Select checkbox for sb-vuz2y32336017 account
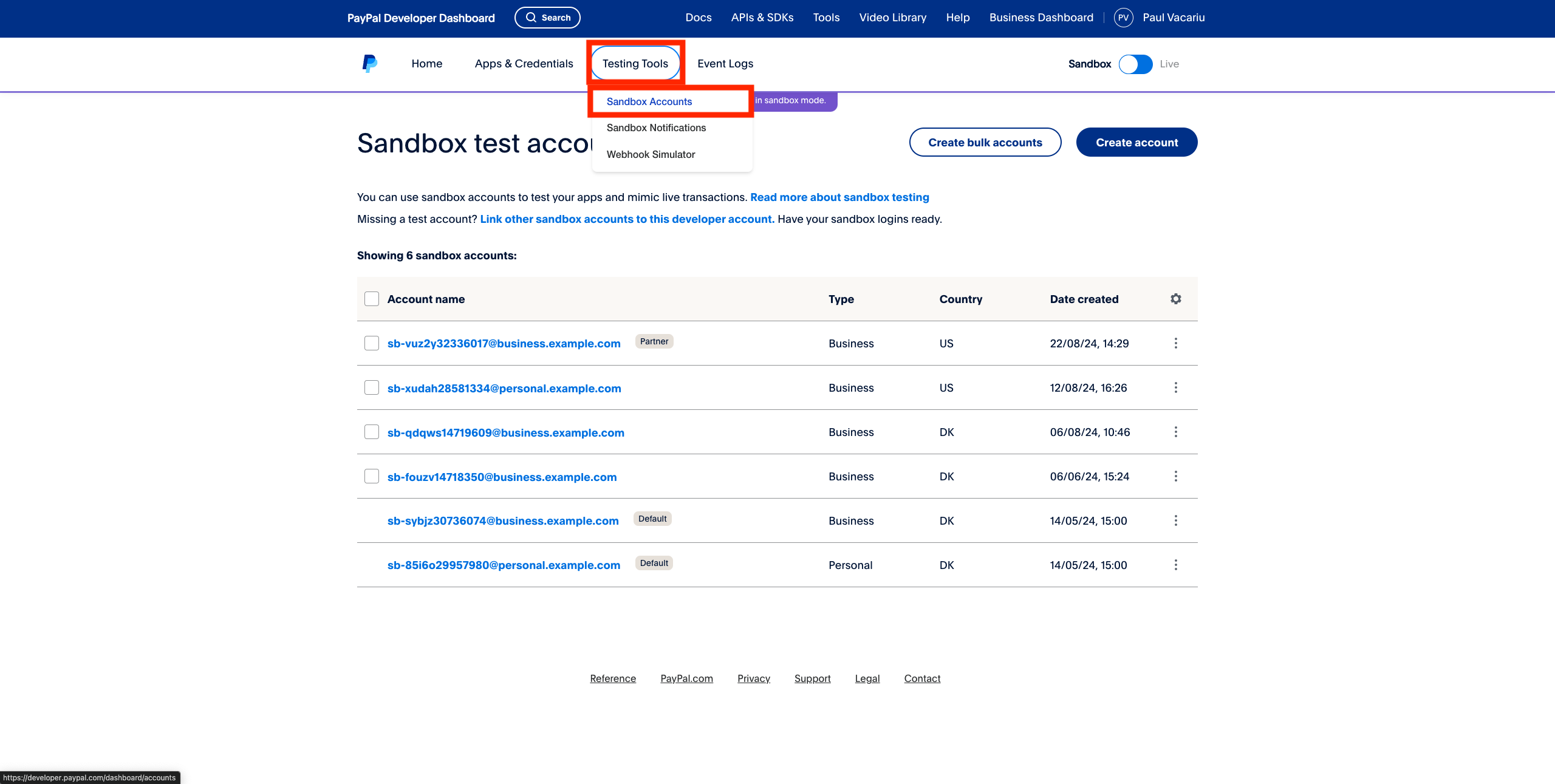 click(x=372, y=343)
